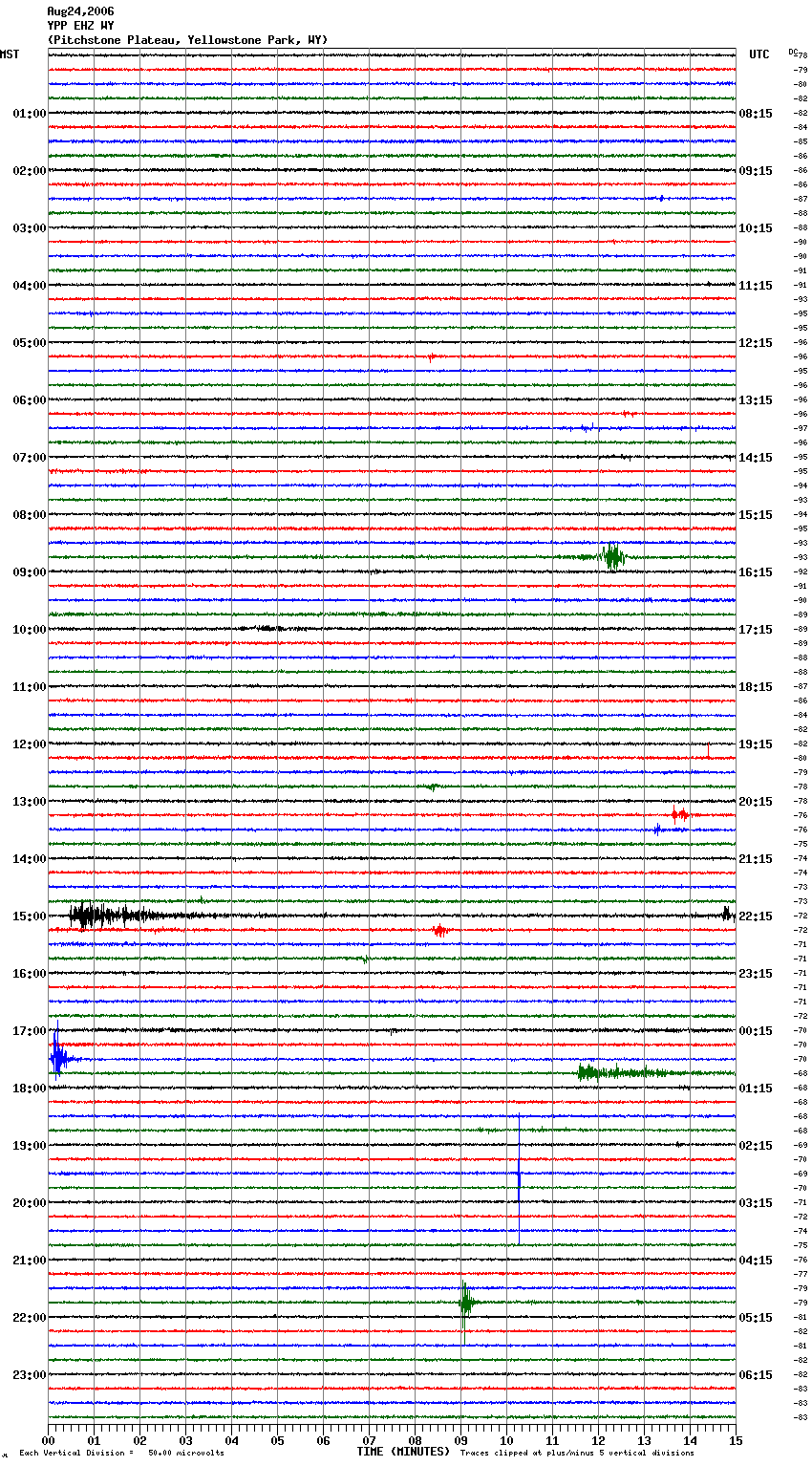Screen dimensions: 812x1466
Task: Click the '(Pitchstone Plateau, Yellowstone Park, WY)' title
Action: pyautogui.click(x=187, y=40)
